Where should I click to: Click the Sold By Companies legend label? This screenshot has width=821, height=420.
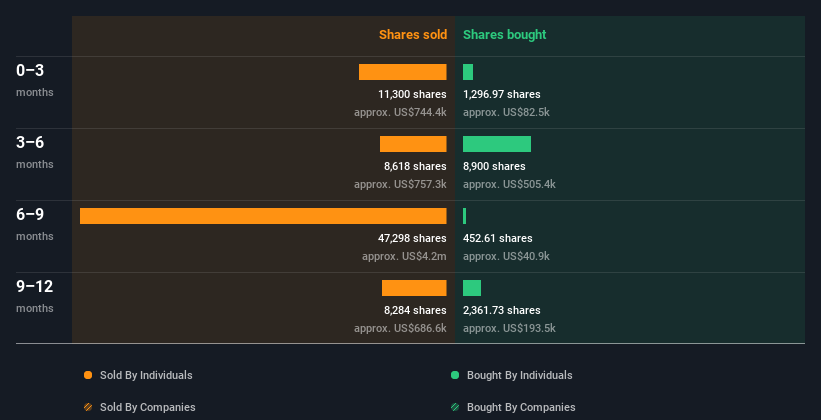point(148,407)
